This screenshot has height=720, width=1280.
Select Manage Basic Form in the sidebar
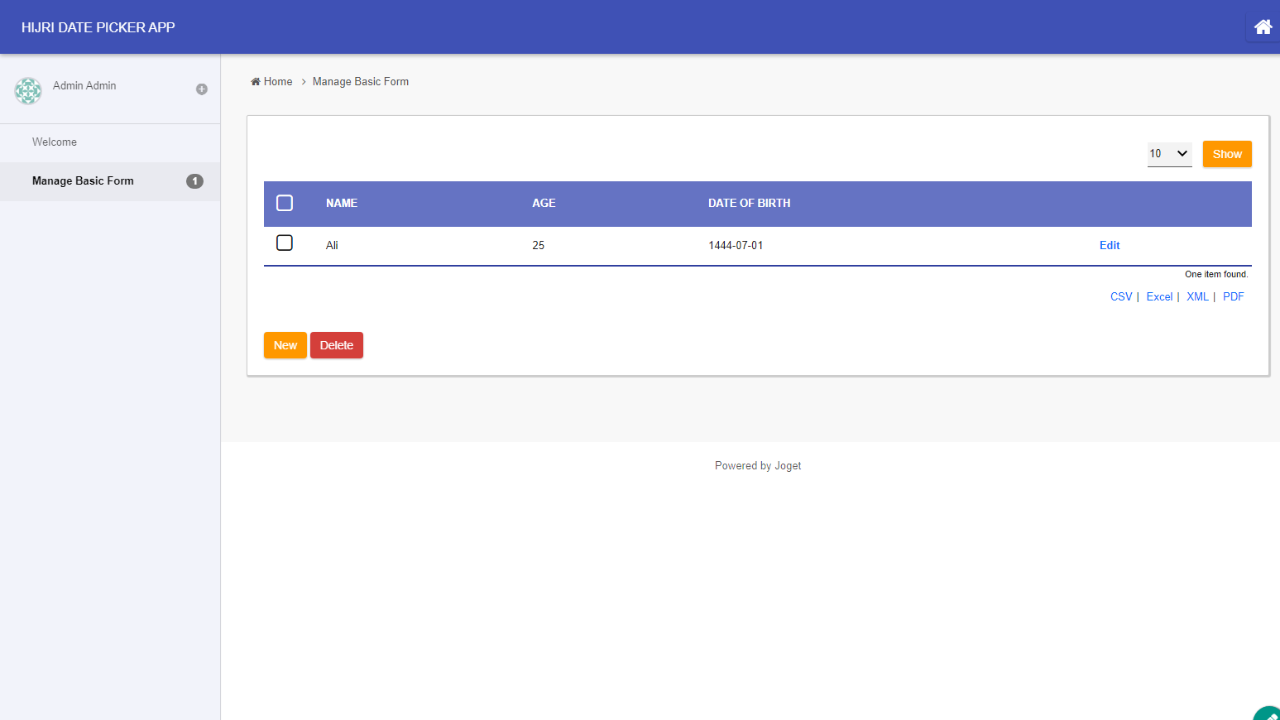(83, 181)
